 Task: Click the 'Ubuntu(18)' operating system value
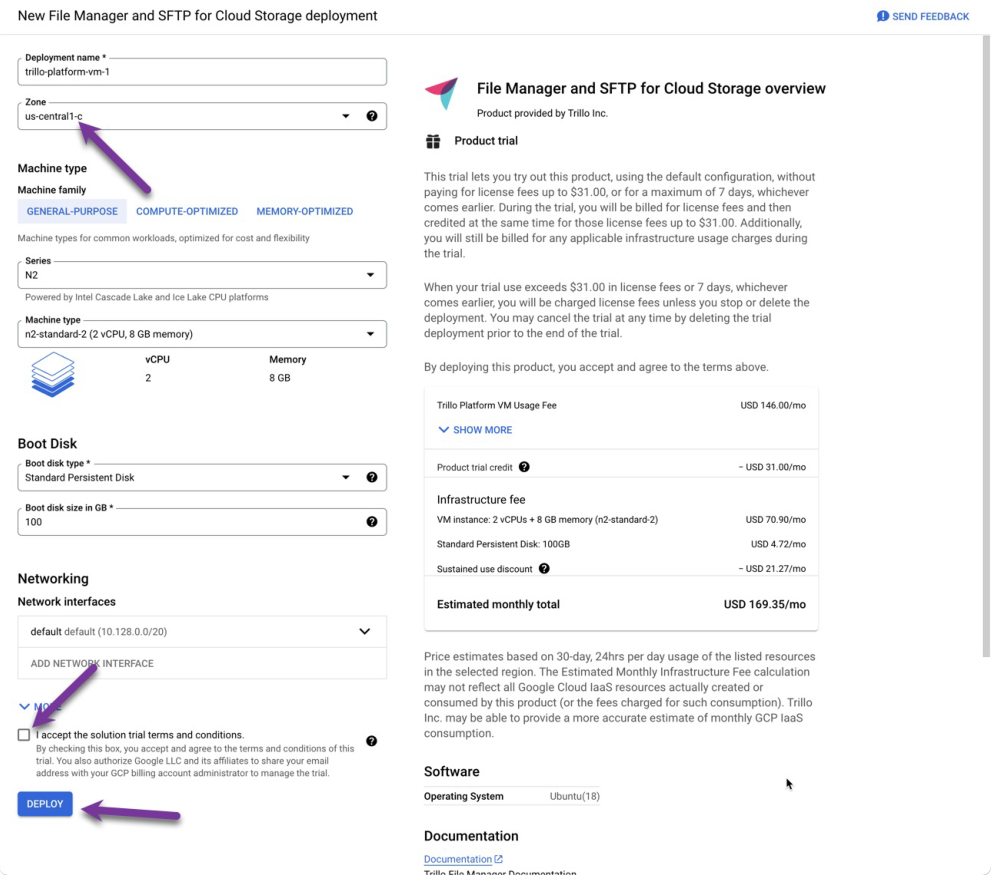coord(574,796)
